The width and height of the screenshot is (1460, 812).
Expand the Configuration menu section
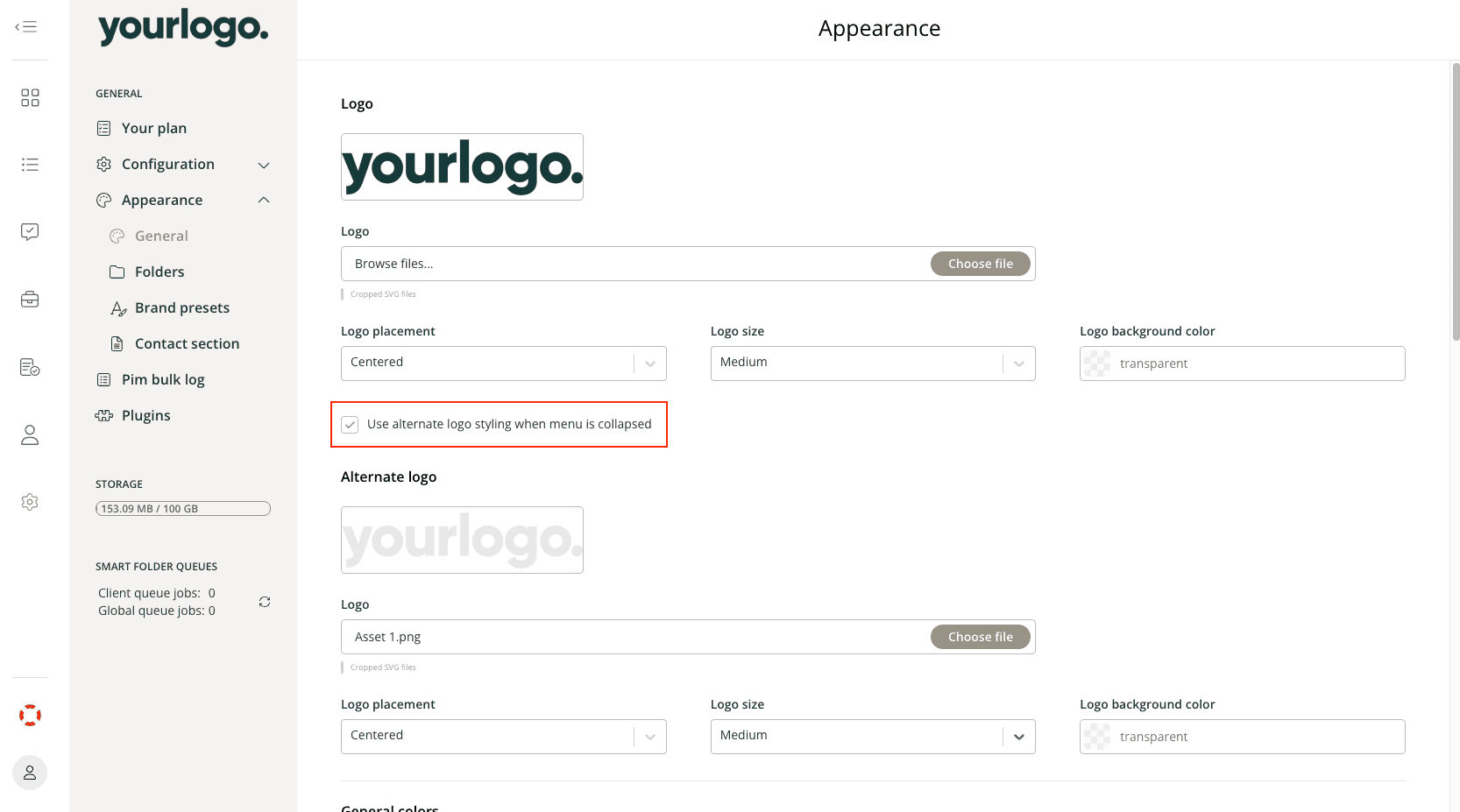[x=264, y=165]
